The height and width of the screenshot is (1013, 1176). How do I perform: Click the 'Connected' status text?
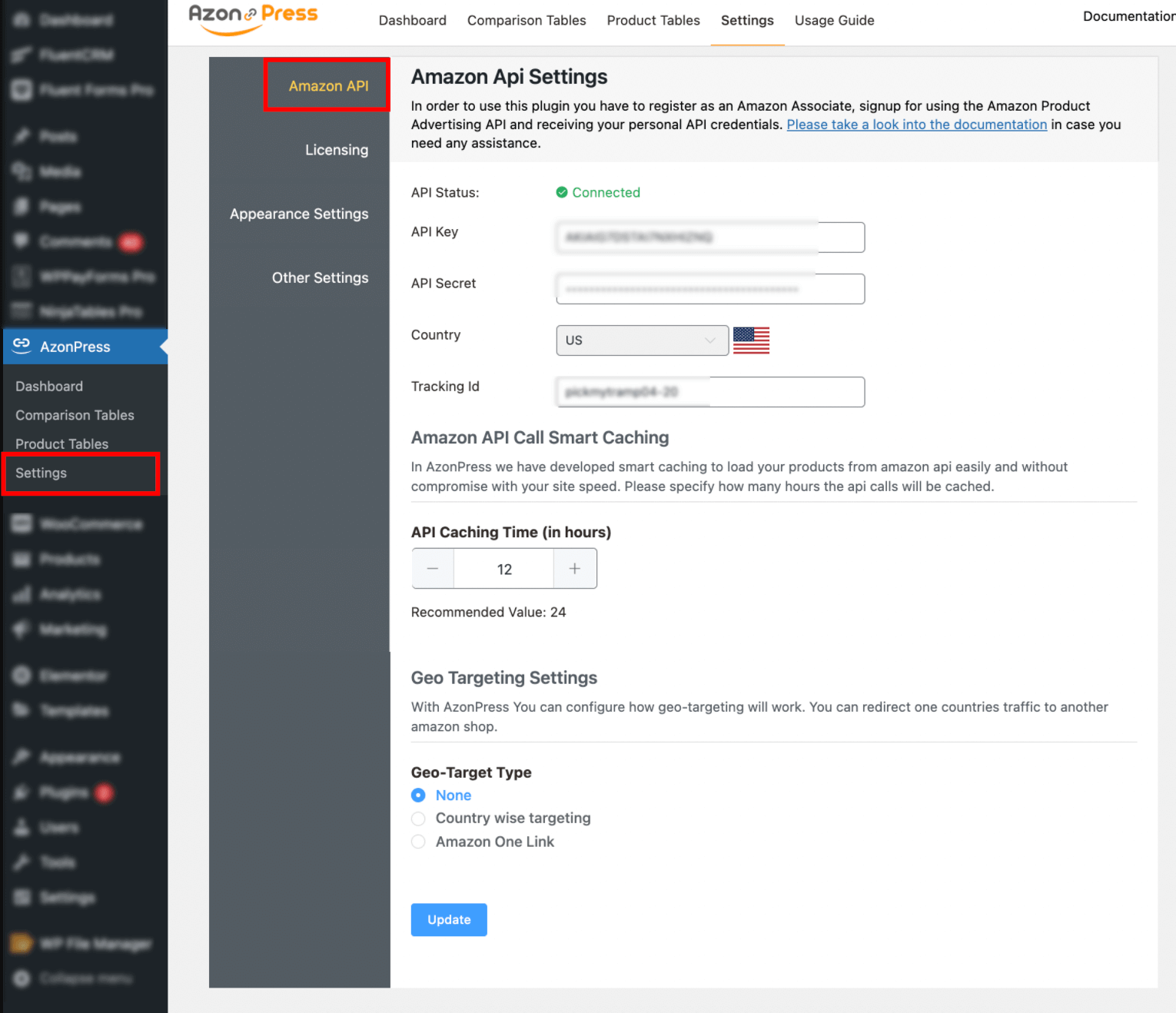tap(606, 192)
